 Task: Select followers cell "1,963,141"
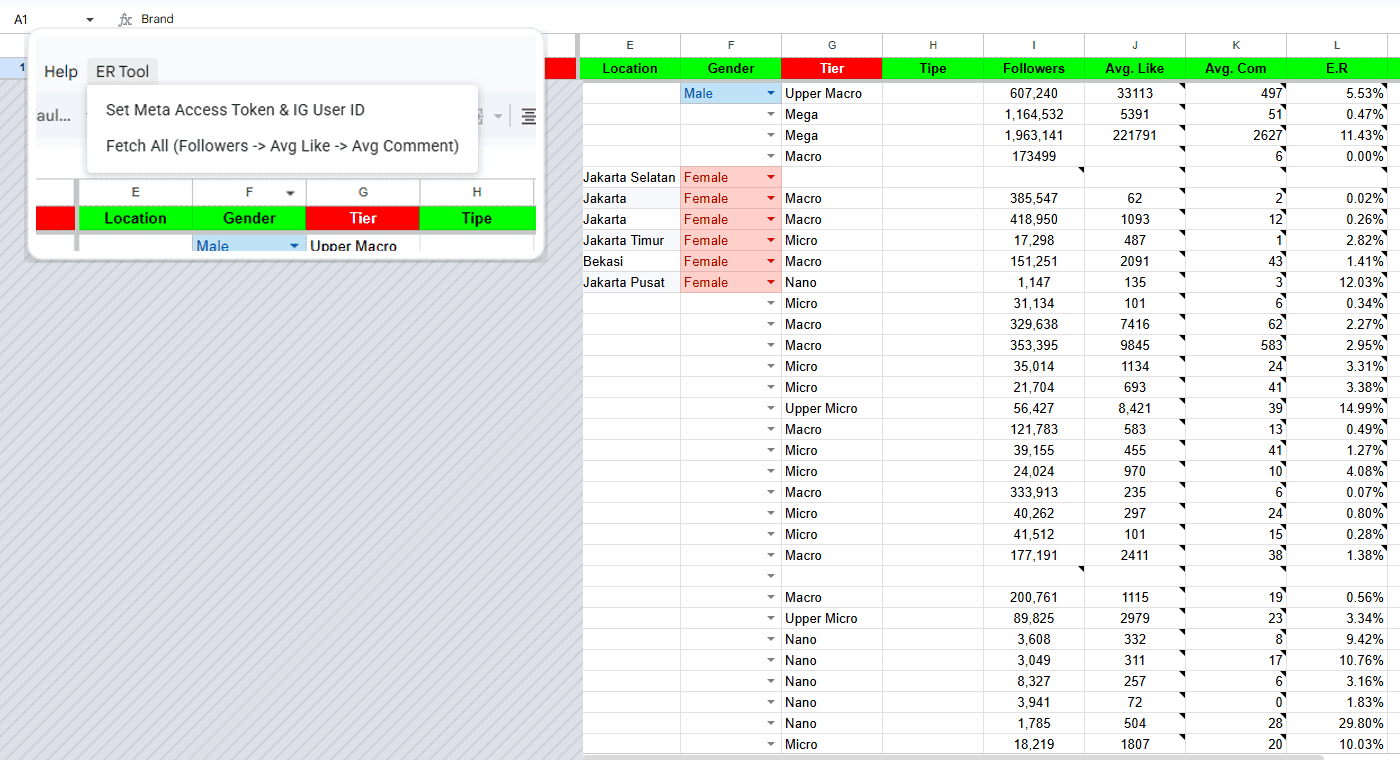[1034, 135]
